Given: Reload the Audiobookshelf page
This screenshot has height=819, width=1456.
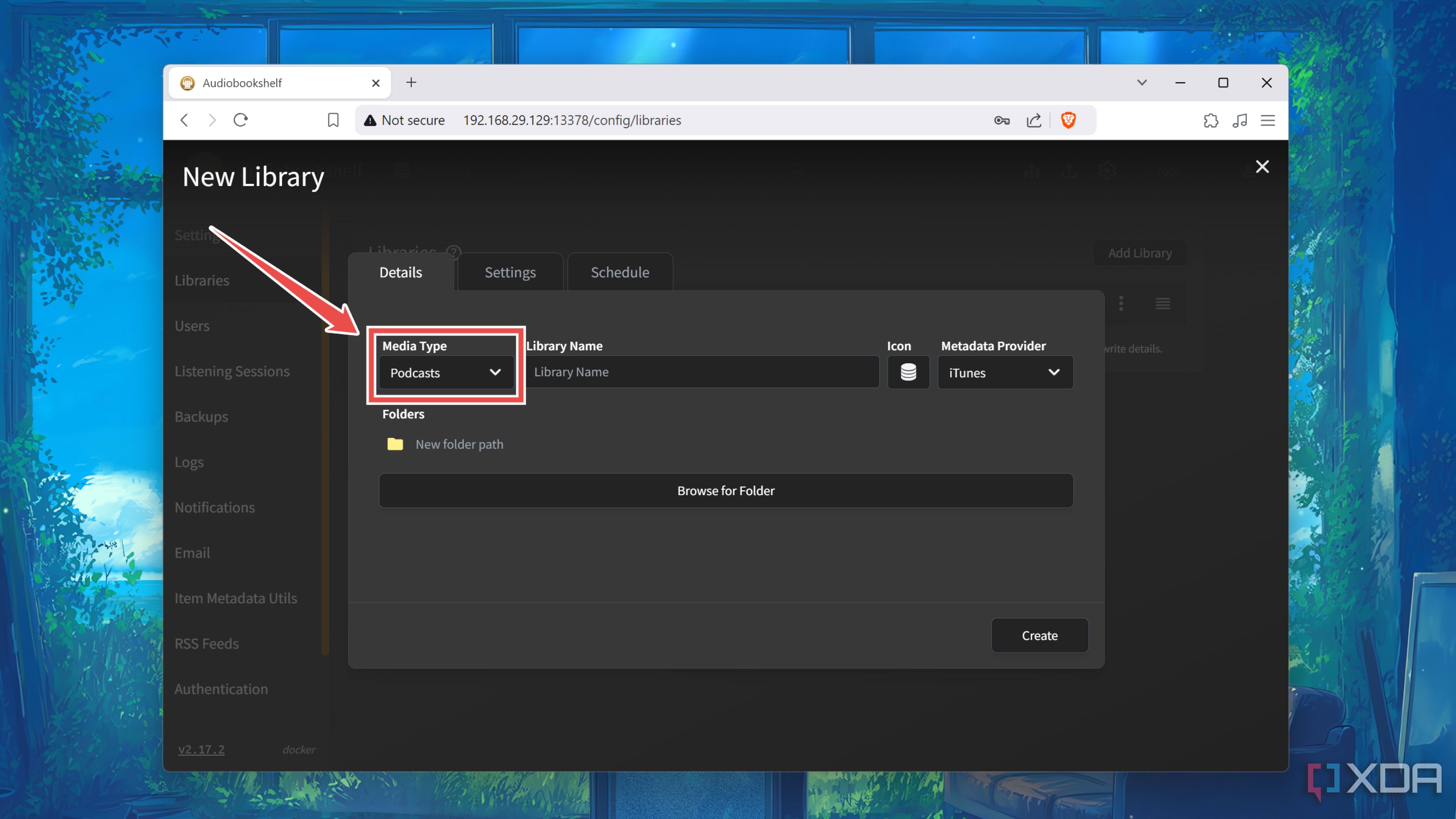Looking at the screenshot, I should point(240,120).
